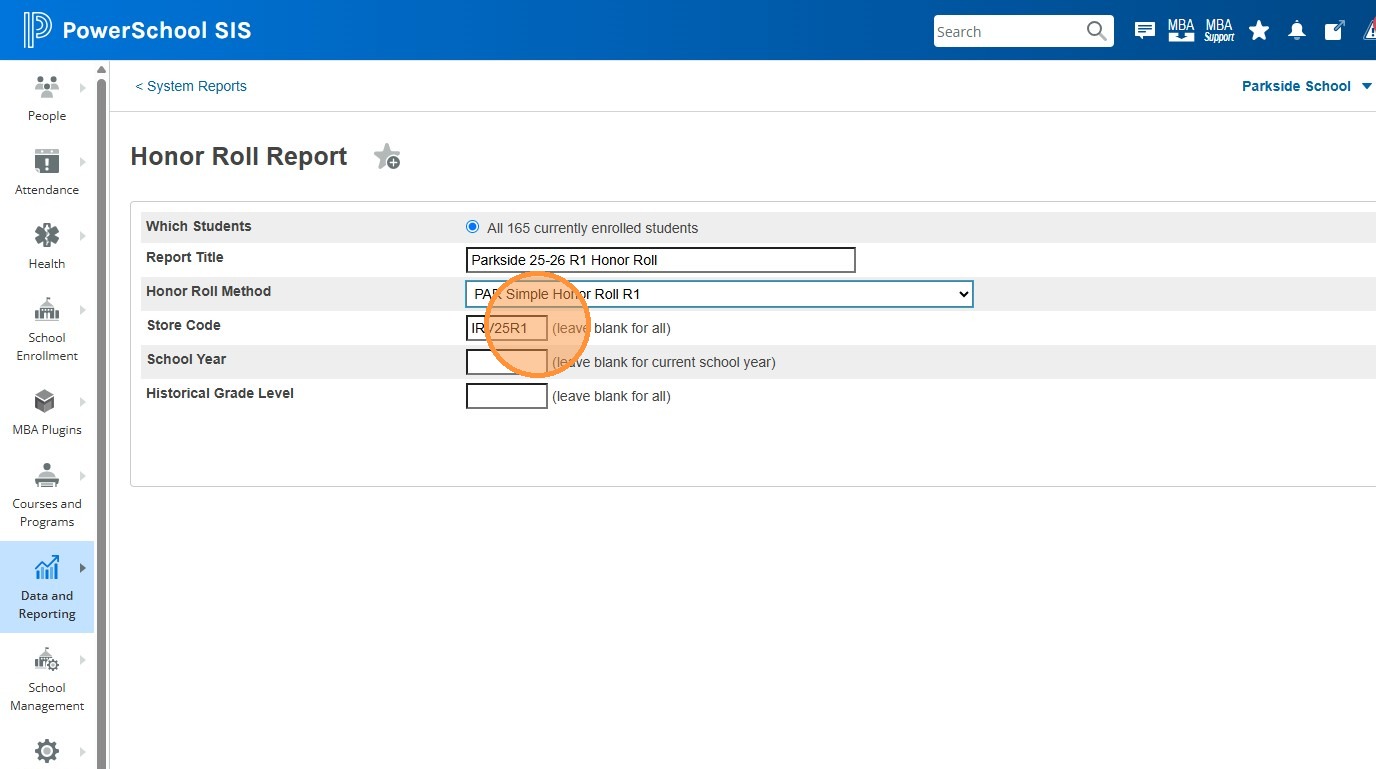This screenshot has height=769, width=1376.
Task: Go back to System Reports
Action: pos(191,86)
